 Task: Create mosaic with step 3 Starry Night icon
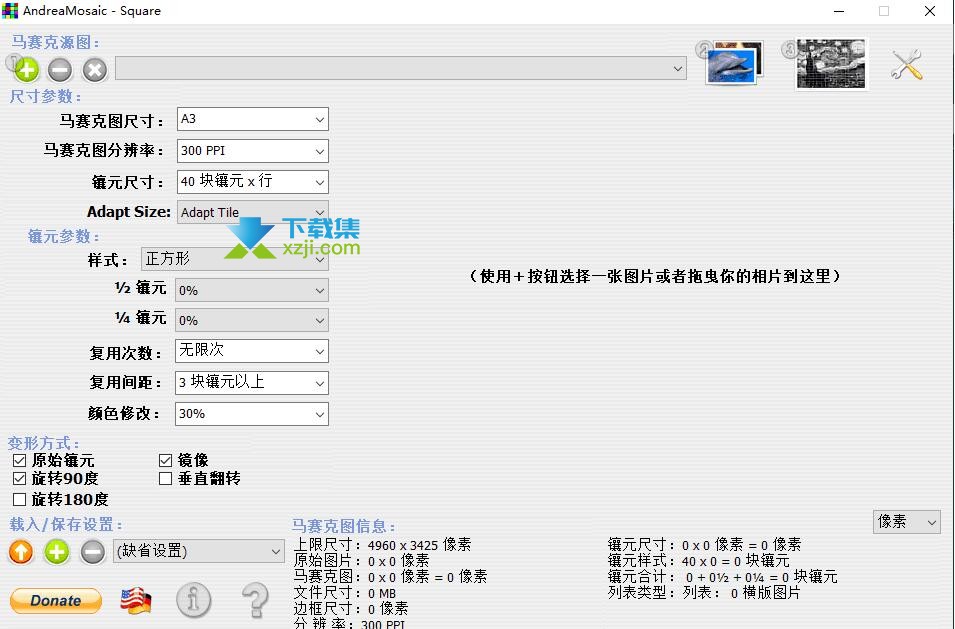coord(831,64)
